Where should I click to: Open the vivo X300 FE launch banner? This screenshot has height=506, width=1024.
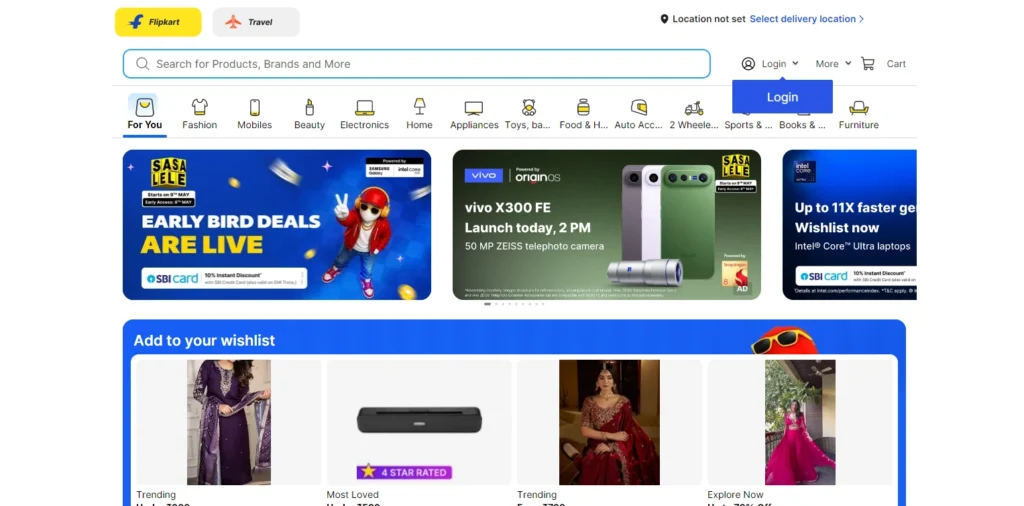click(607, 225)
